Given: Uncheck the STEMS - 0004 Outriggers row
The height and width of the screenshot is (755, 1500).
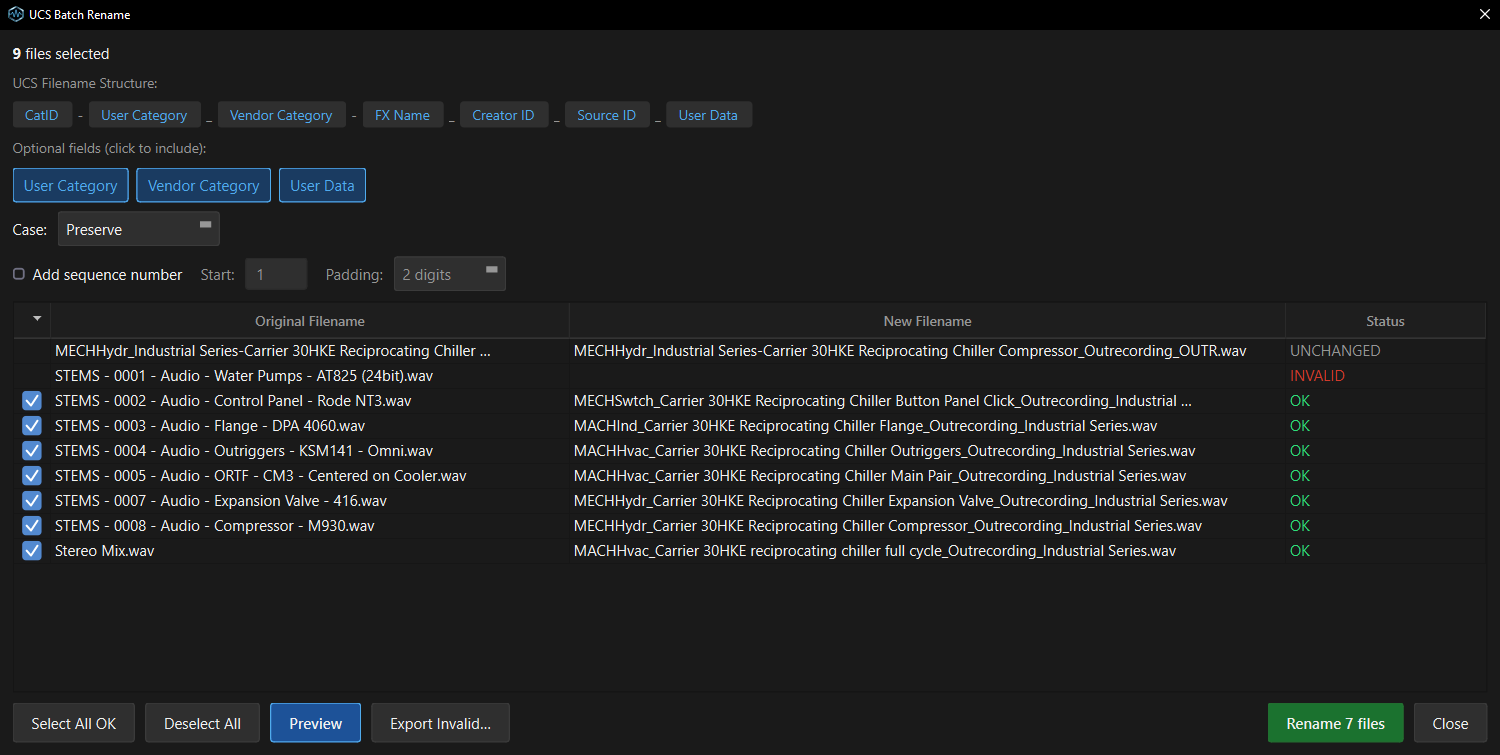Looking at the screenshot, I should [32, 451].
